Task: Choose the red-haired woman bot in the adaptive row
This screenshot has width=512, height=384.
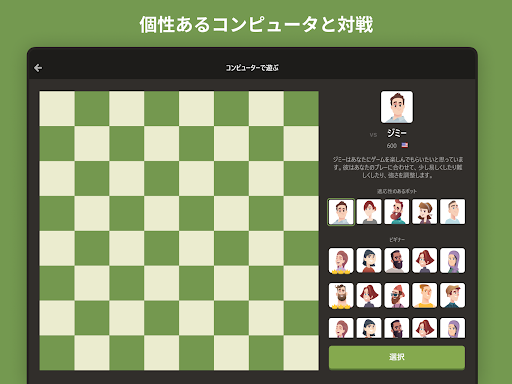Action: 369,212
